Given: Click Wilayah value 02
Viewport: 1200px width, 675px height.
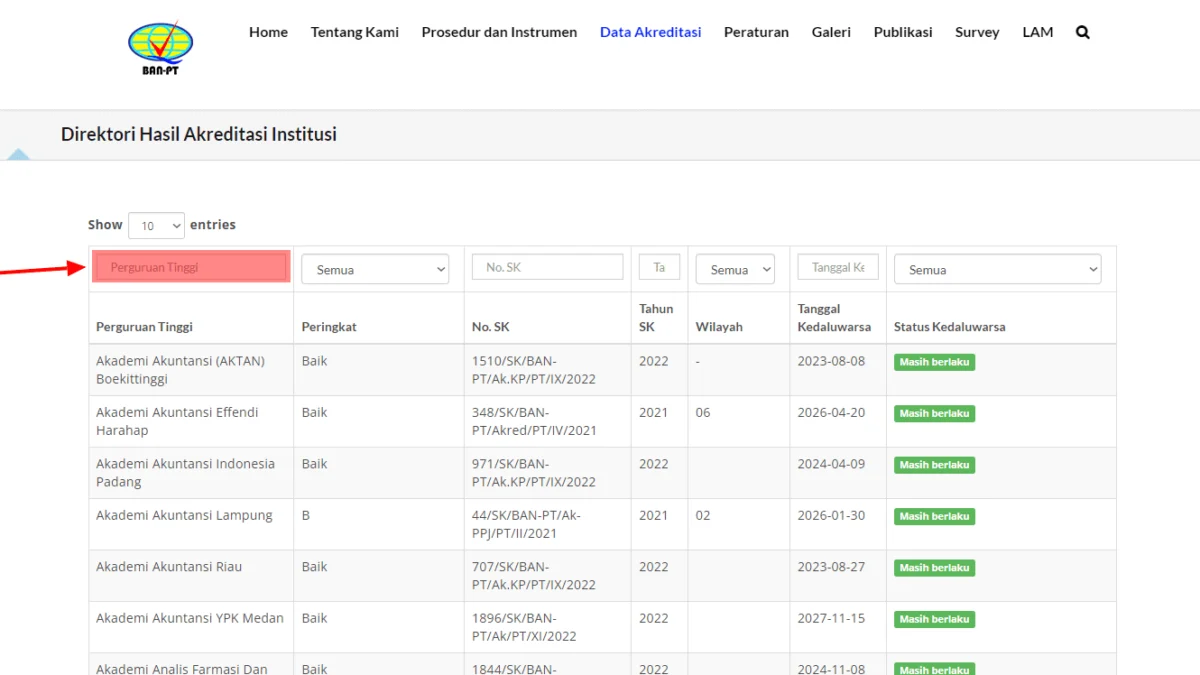Looking at the screenshot, I should 703,515.
